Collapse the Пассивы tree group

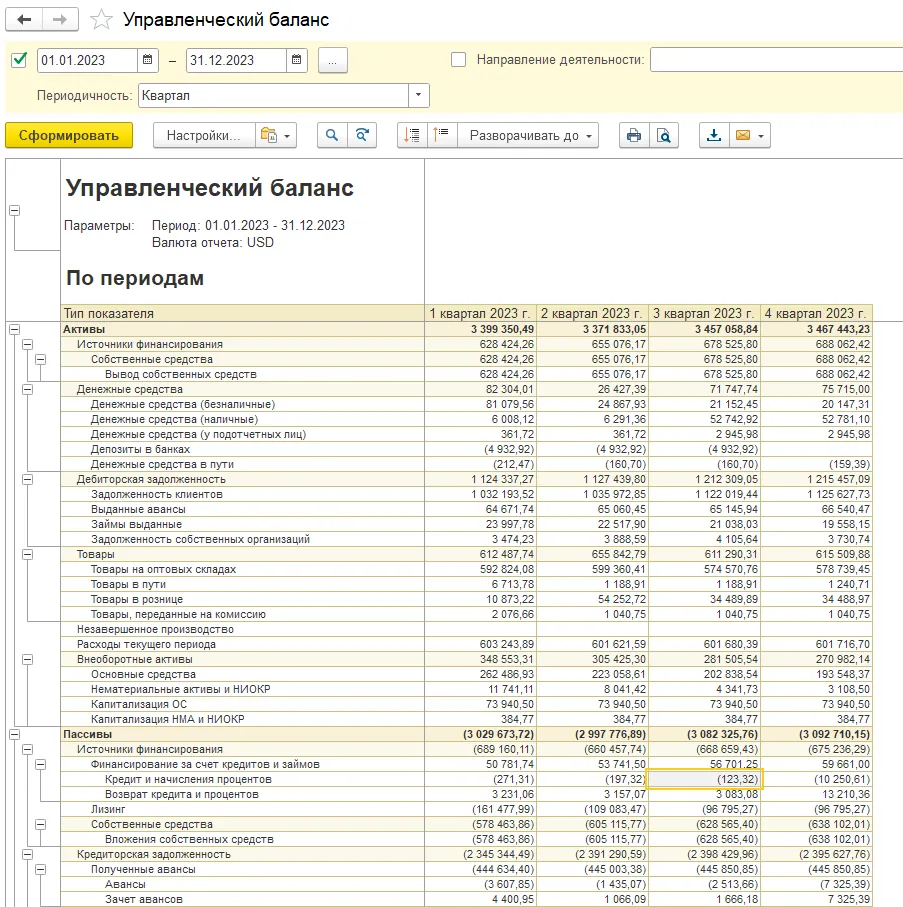tap(14, 734)
